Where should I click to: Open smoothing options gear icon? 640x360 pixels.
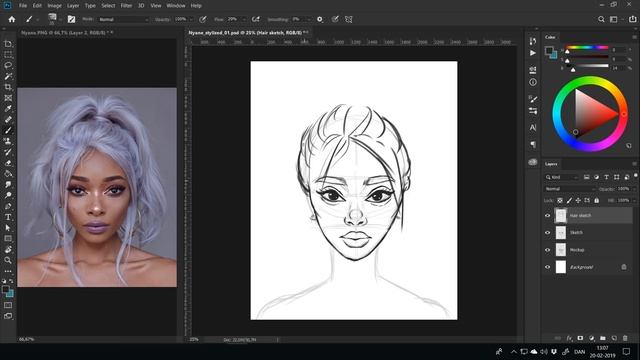pos(320,19)
